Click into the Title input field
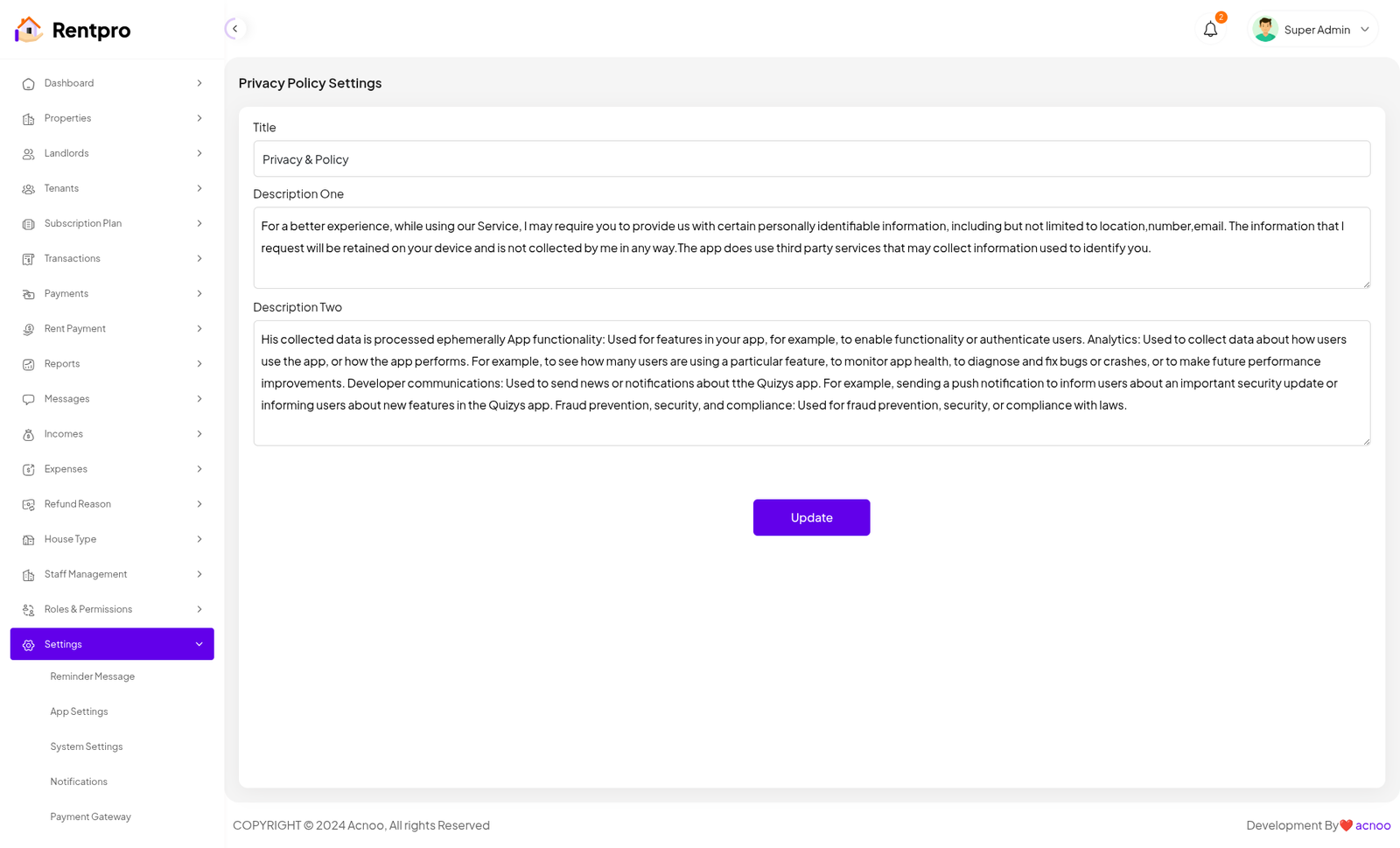Screen dimensions: 1400x848 pyautogui.click(x=811, y=159)
